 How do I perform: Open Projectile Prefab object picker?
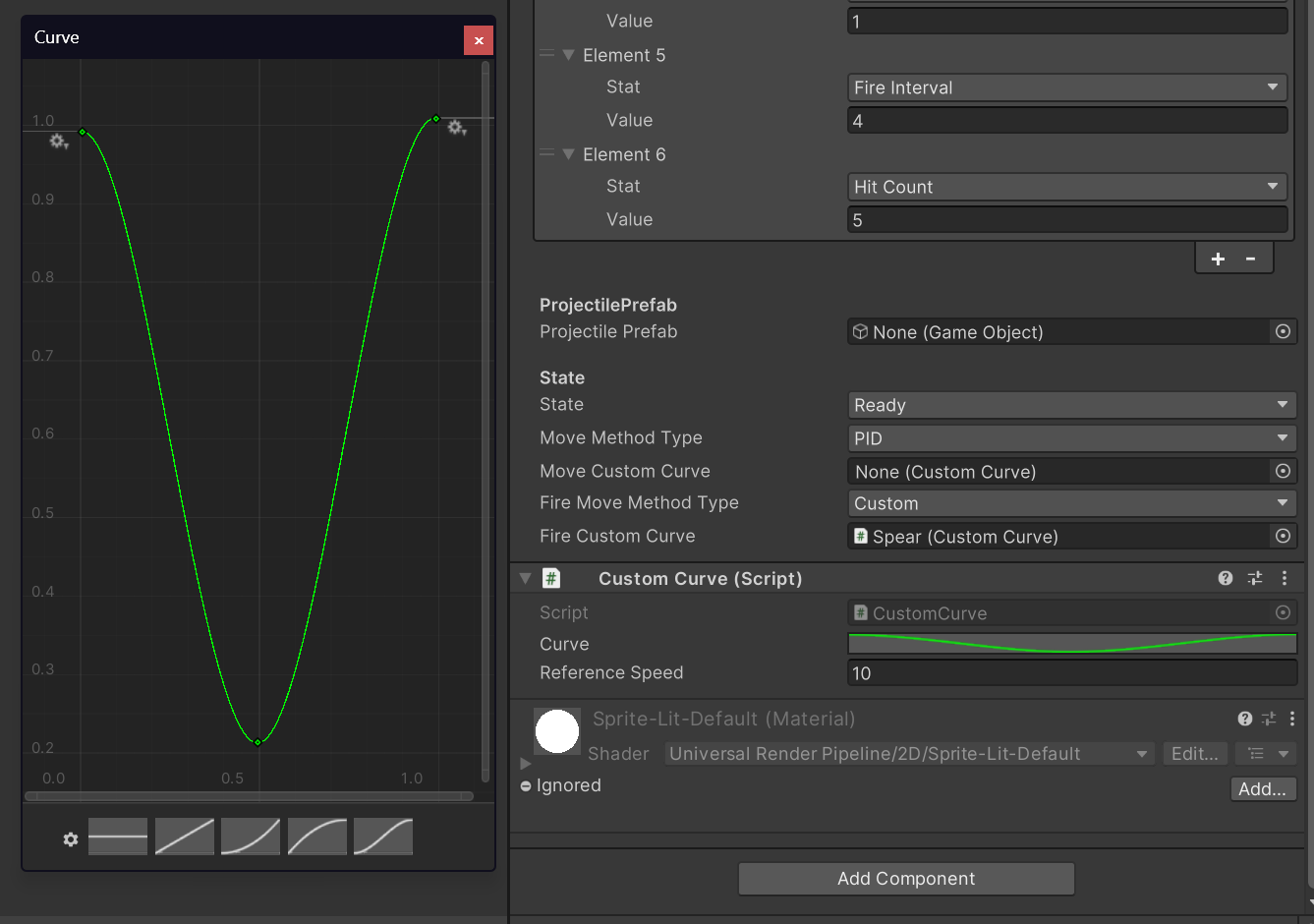(1283, 331)
